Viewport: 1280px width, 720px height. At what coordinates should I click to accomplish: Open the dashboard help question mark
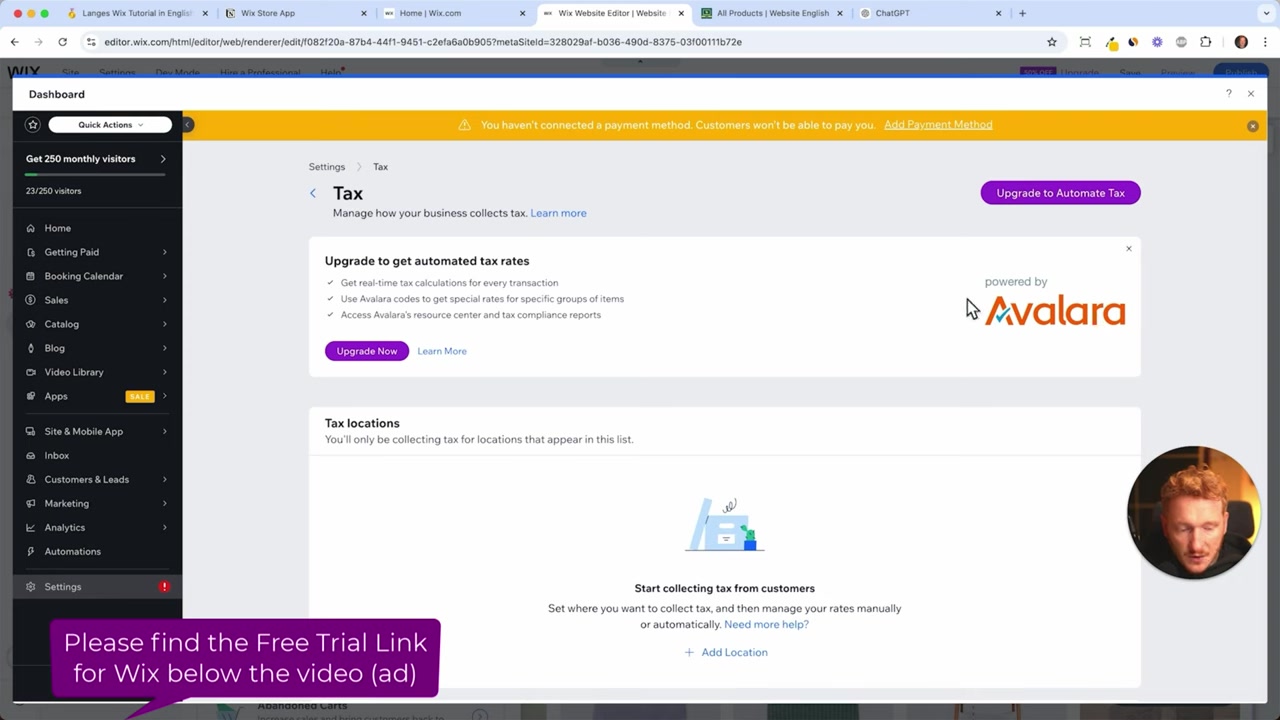(1229, 93)
